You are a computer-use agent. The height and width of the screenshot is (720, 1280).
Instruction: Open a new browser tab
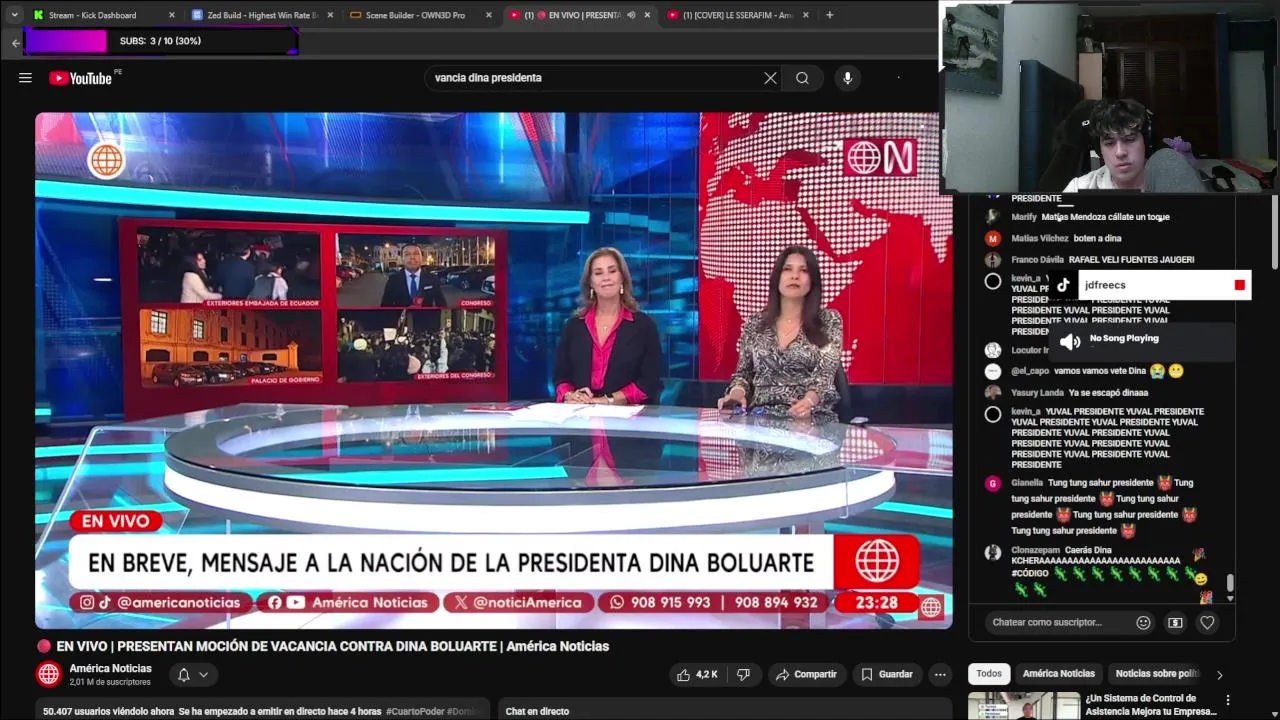[x=830, y=15]
